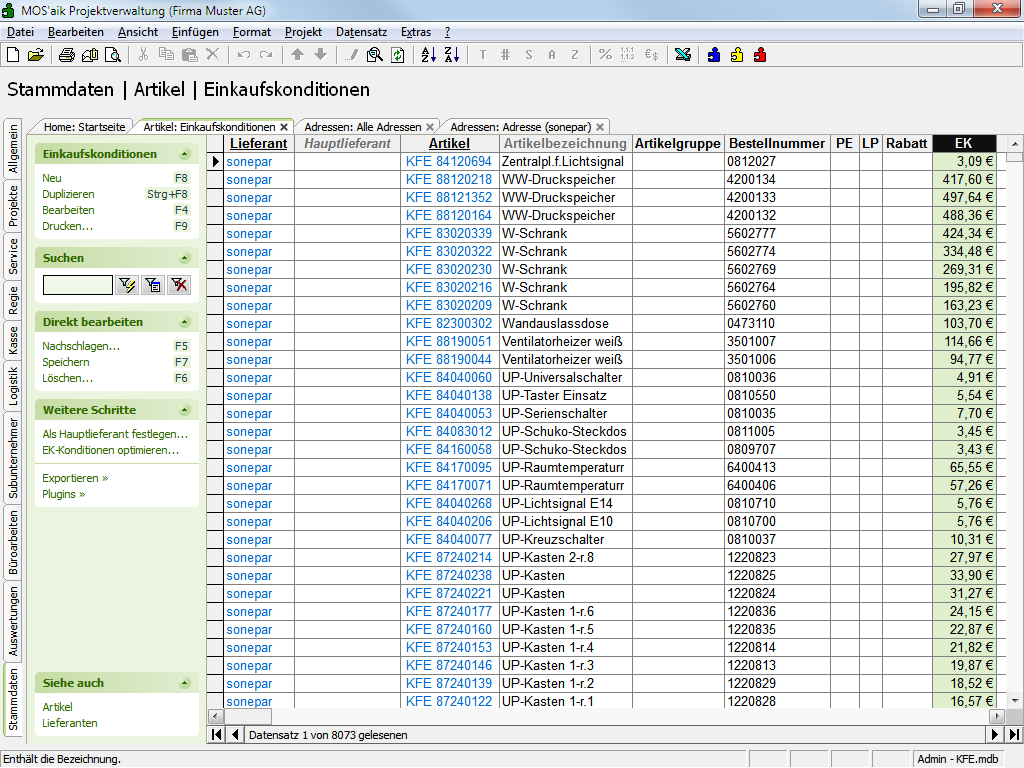Collapse the Siehe auch panel section
This screenshot has width=1024, height=768.
(x=184, y=684)
